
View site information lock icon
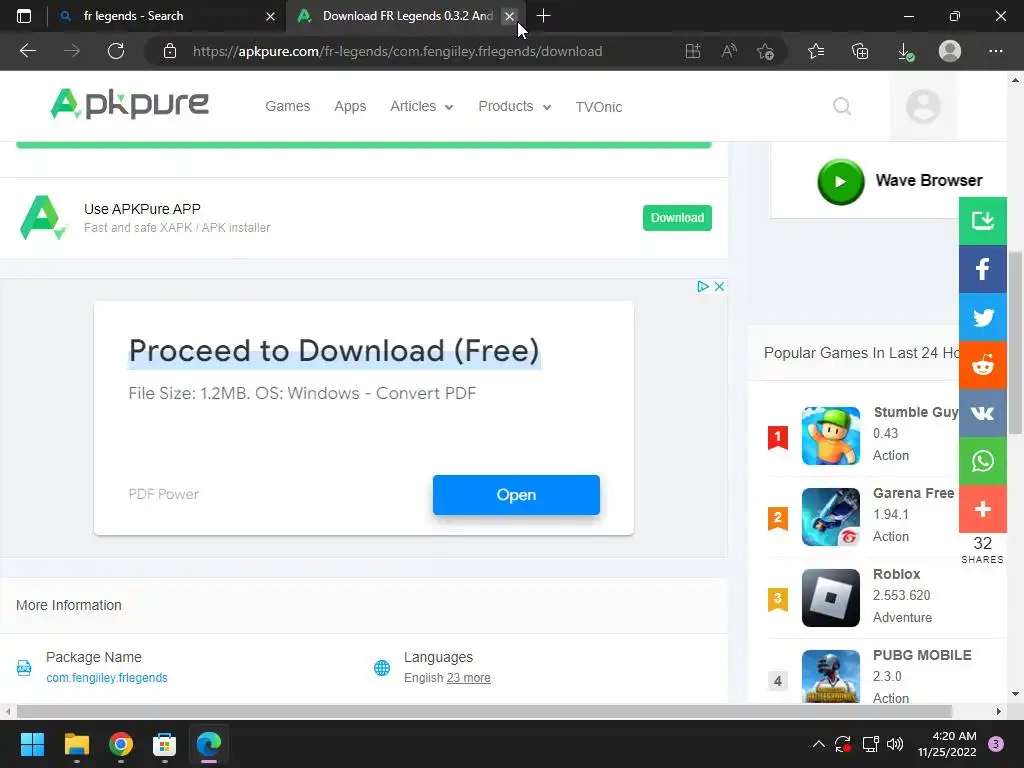pos(170,51)
